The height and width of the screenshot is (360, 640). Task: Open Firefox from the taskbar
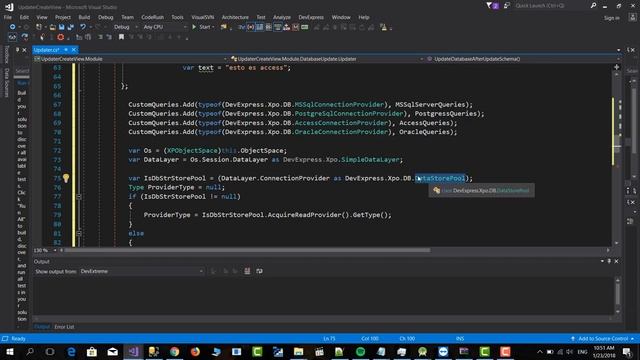click(x=195, y=351)
